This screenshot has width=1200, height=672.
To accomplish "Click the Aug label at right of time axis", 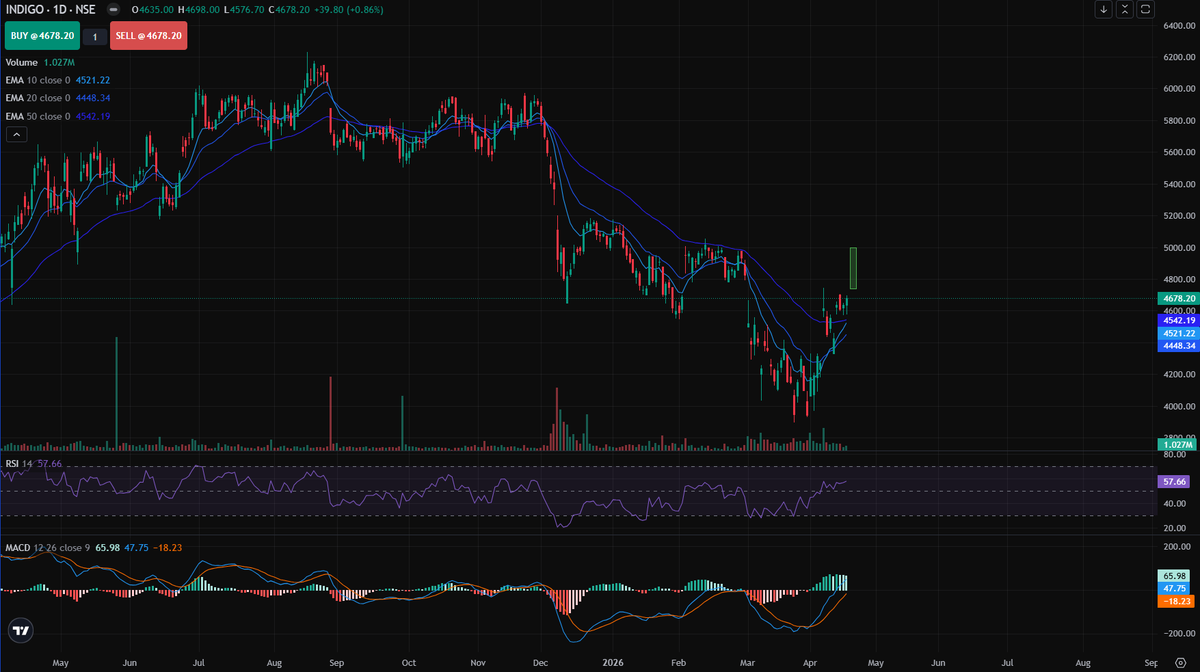I will [1083, 662].
